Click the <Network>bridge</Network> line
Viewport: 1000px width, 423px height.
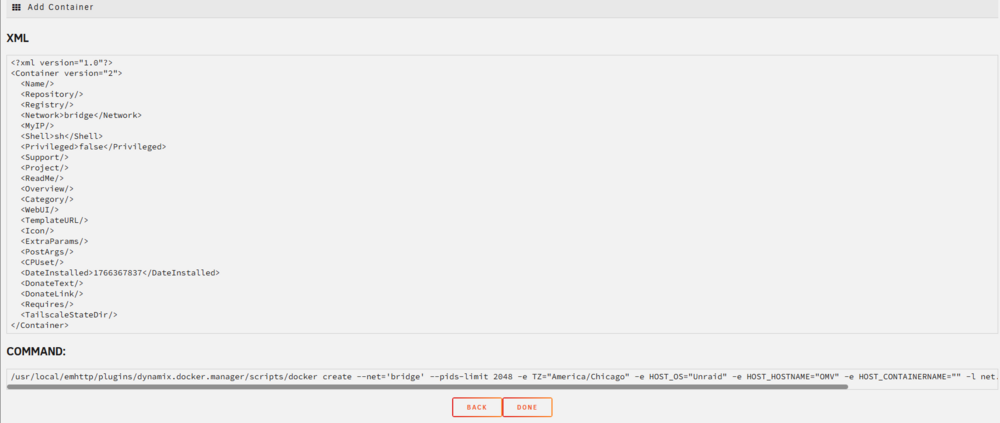(x=81, y=115)
